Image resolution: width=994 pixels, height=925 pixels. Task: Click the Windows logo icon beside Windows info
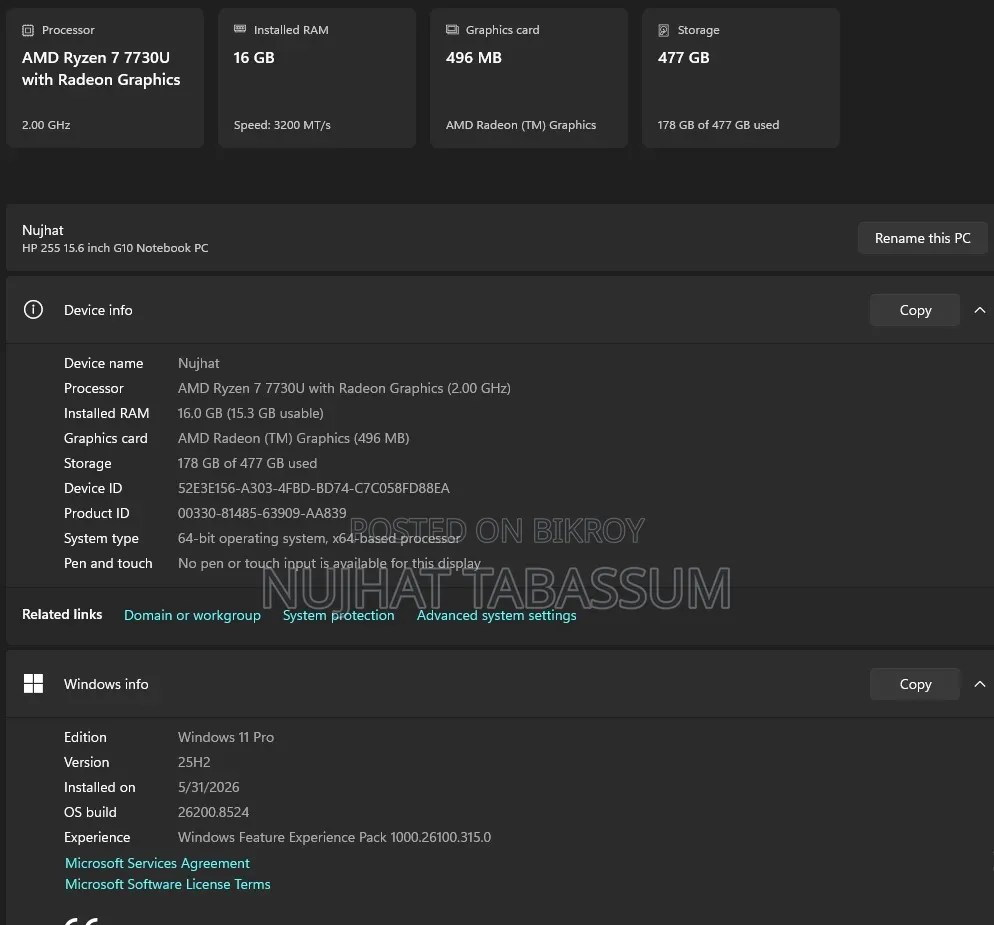click(x=33, y=683)
